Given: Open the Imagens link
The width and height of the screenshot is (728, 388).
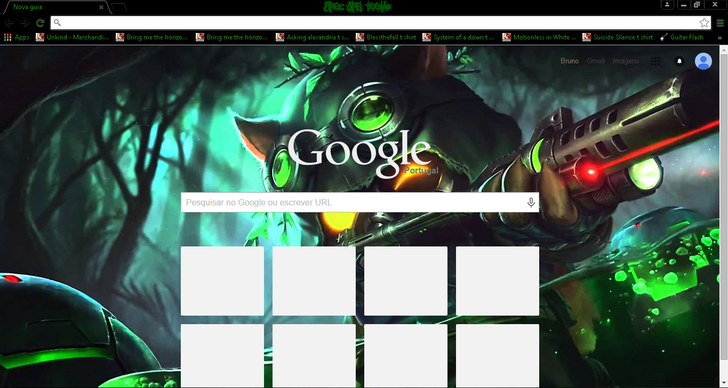Looking at the screenshot, I should (x=625, y=61).
